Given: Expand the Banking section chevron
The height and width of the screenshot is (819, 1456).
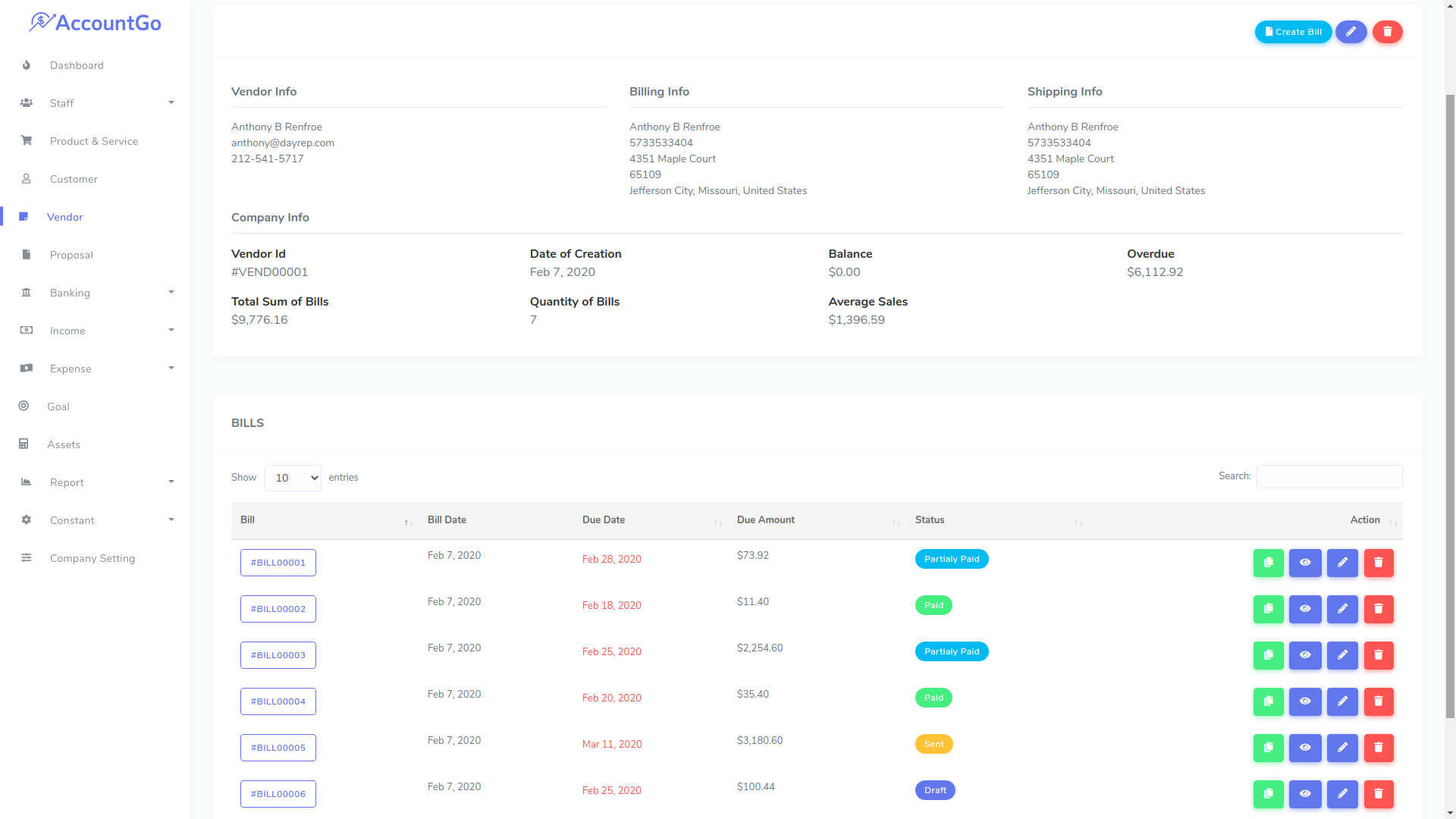Looking at the screenshot, I should click(x=171, y=292).
